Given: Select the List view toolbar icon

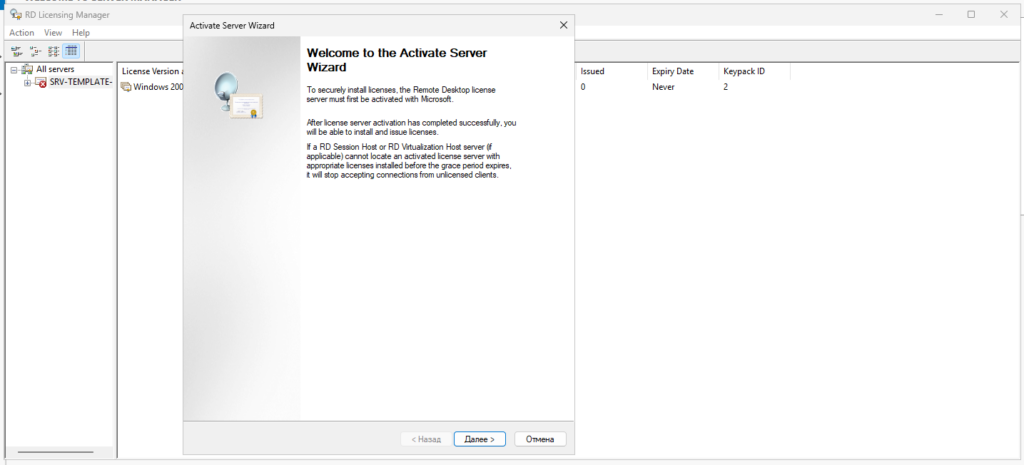Looking at the screenshot, I should coord(54,50).
